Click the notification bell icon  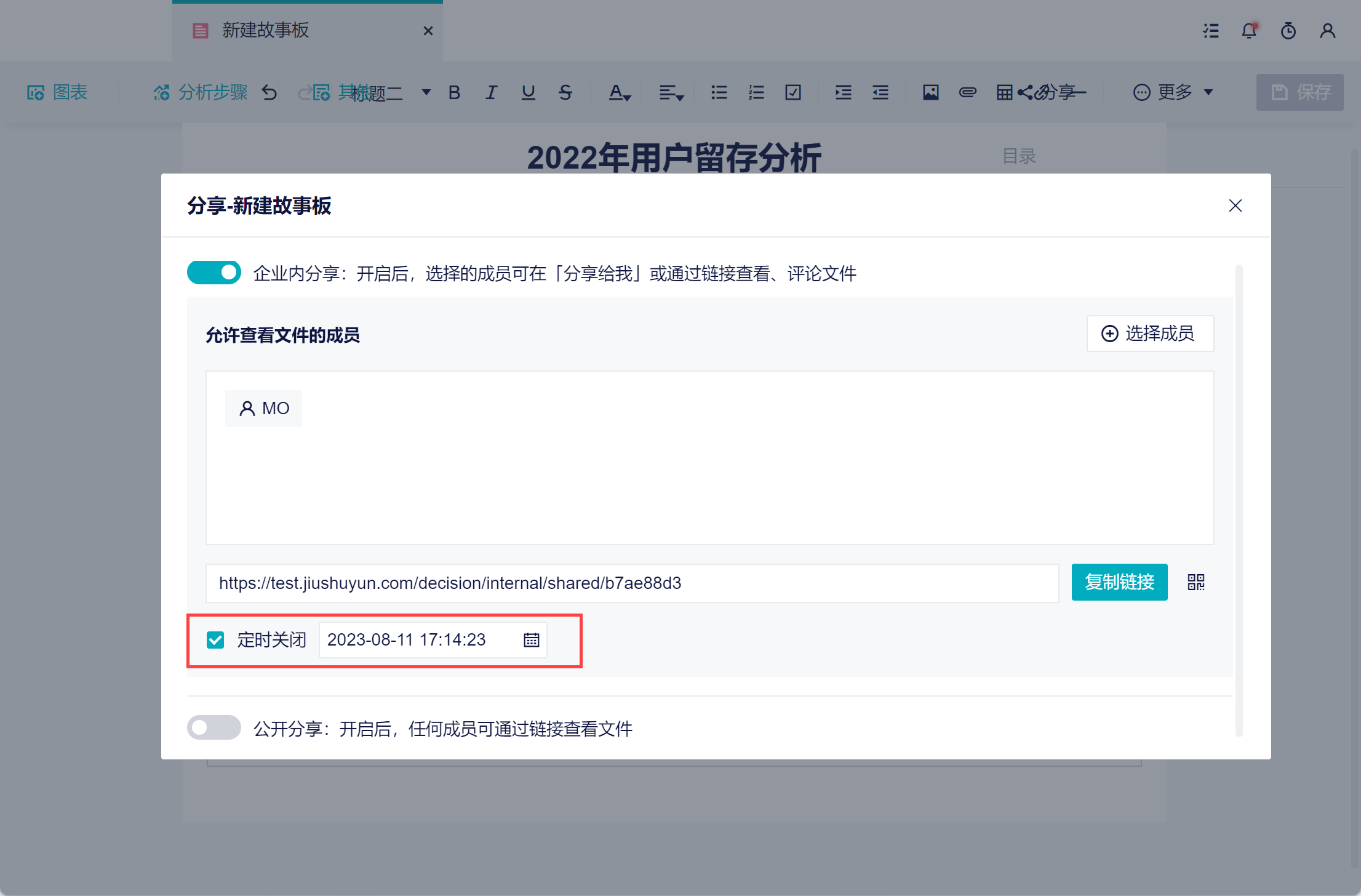click(x=1249, y=31)
